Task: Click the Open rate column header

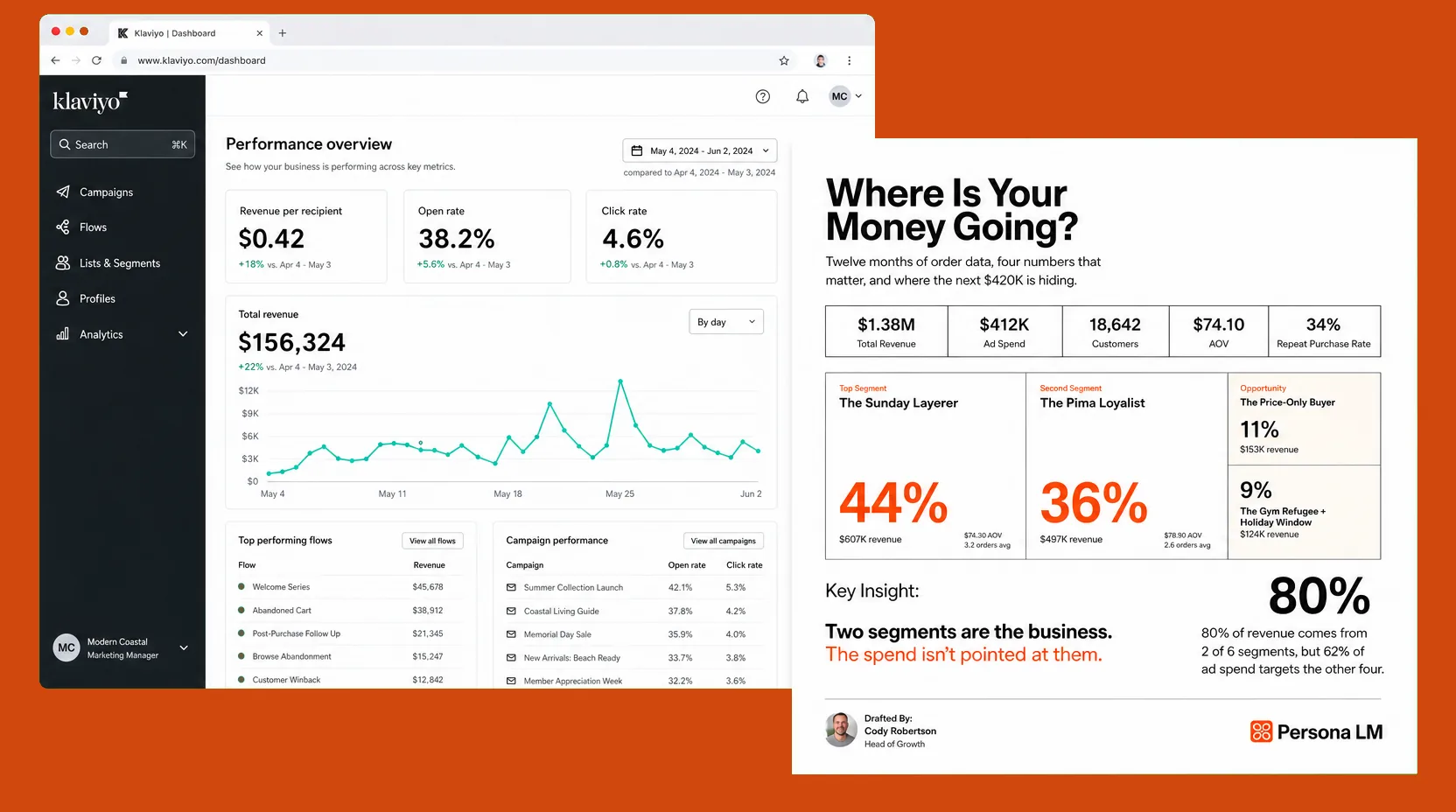Action: [687, 565]
